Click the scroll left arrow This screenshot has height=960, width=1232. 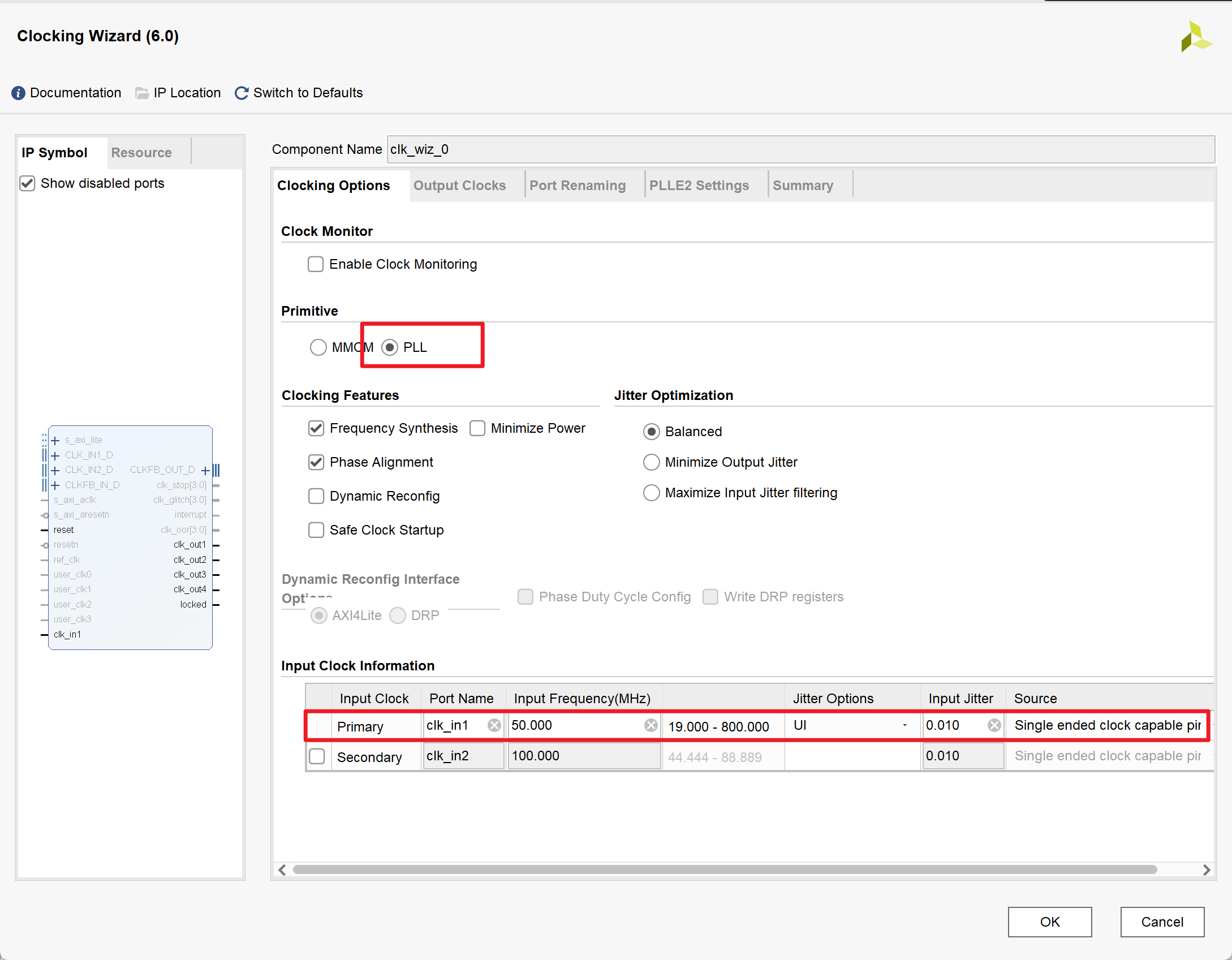point(282,869)
